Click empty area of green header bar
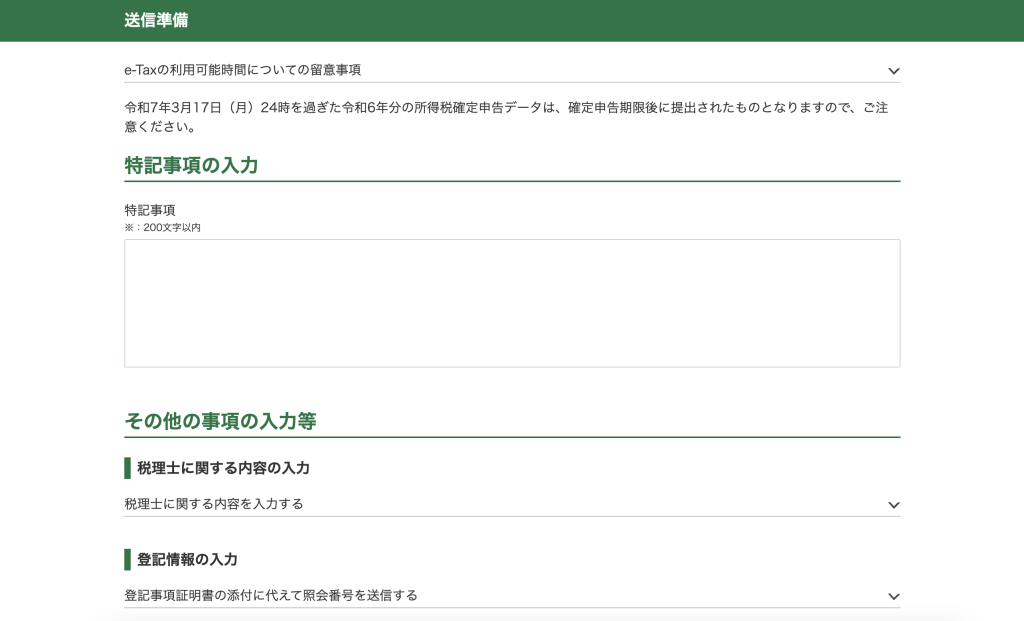This screenshot has width=1024, height=621. coord(600,20)
